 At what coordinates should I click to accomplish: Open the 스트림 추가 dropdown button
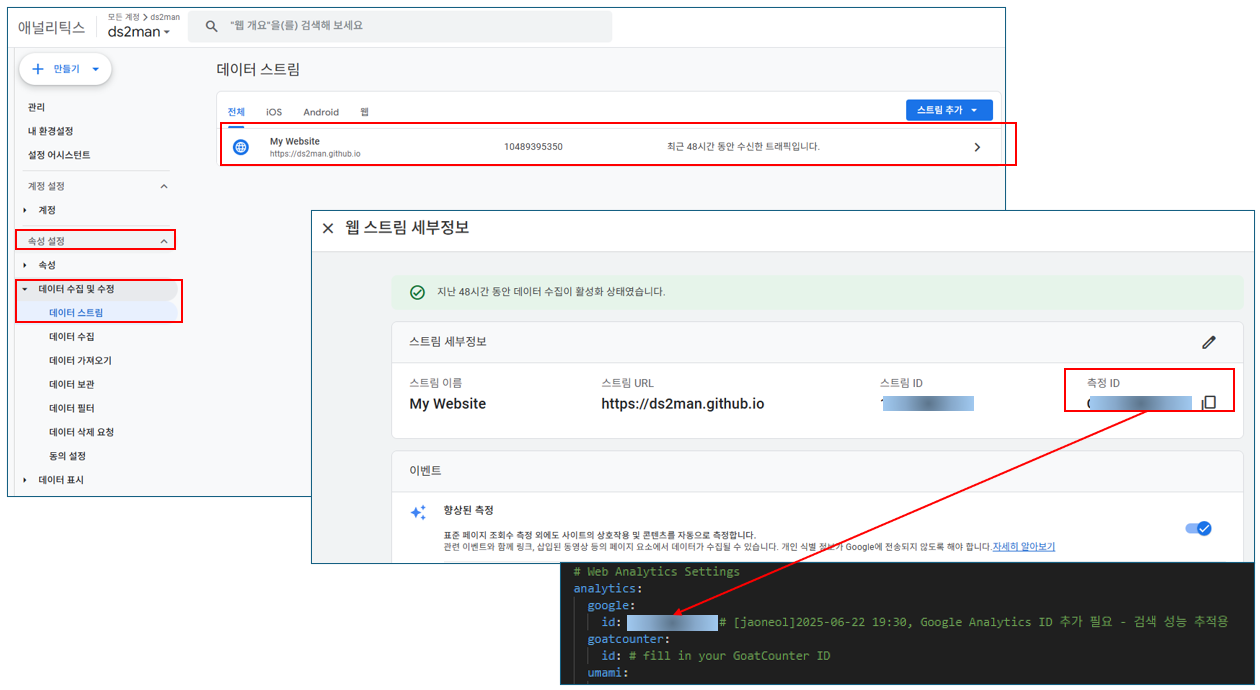(x=949, y=110)
